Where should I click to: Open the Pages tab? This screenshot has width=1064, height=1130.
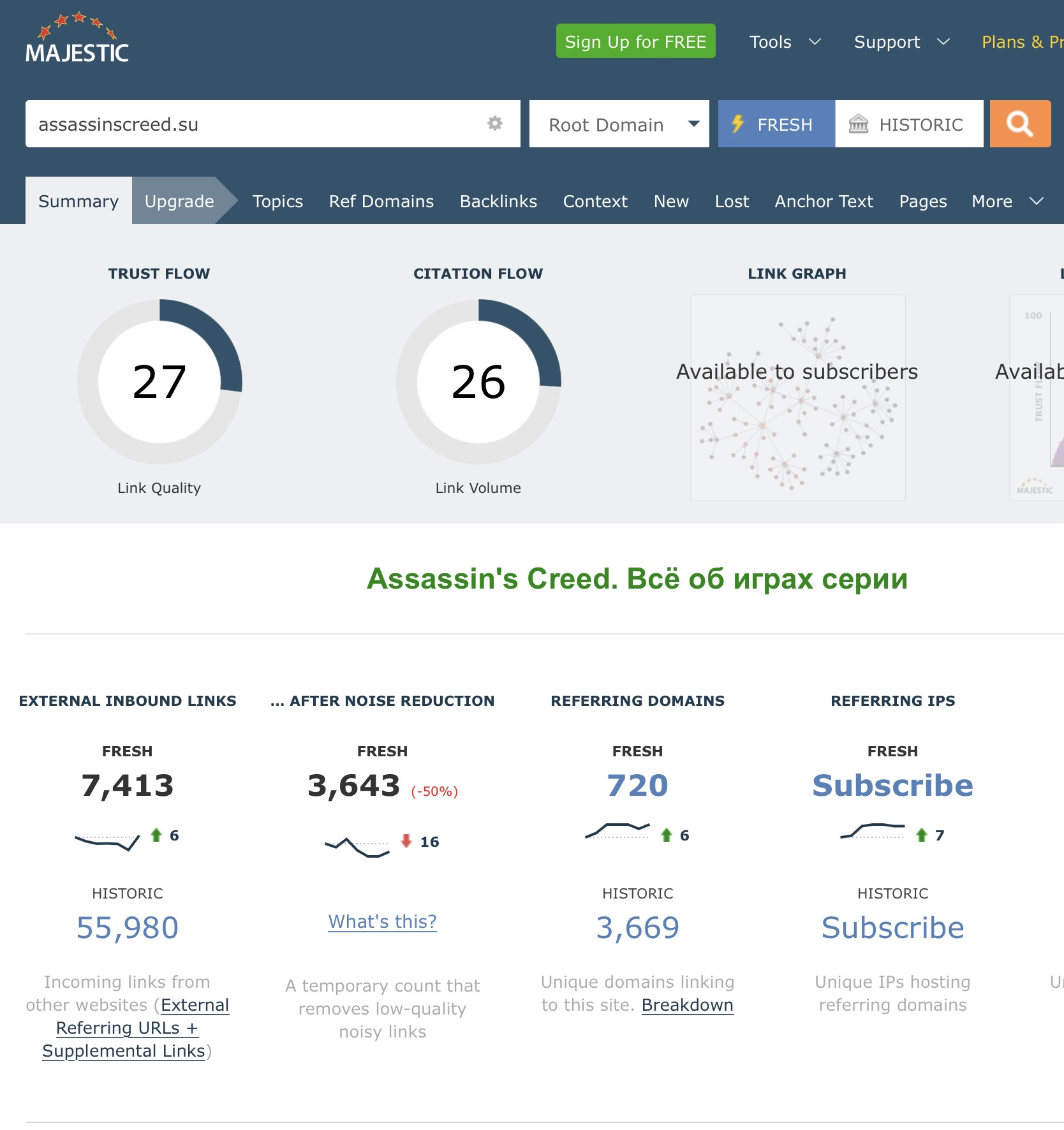tap(922, 202)
